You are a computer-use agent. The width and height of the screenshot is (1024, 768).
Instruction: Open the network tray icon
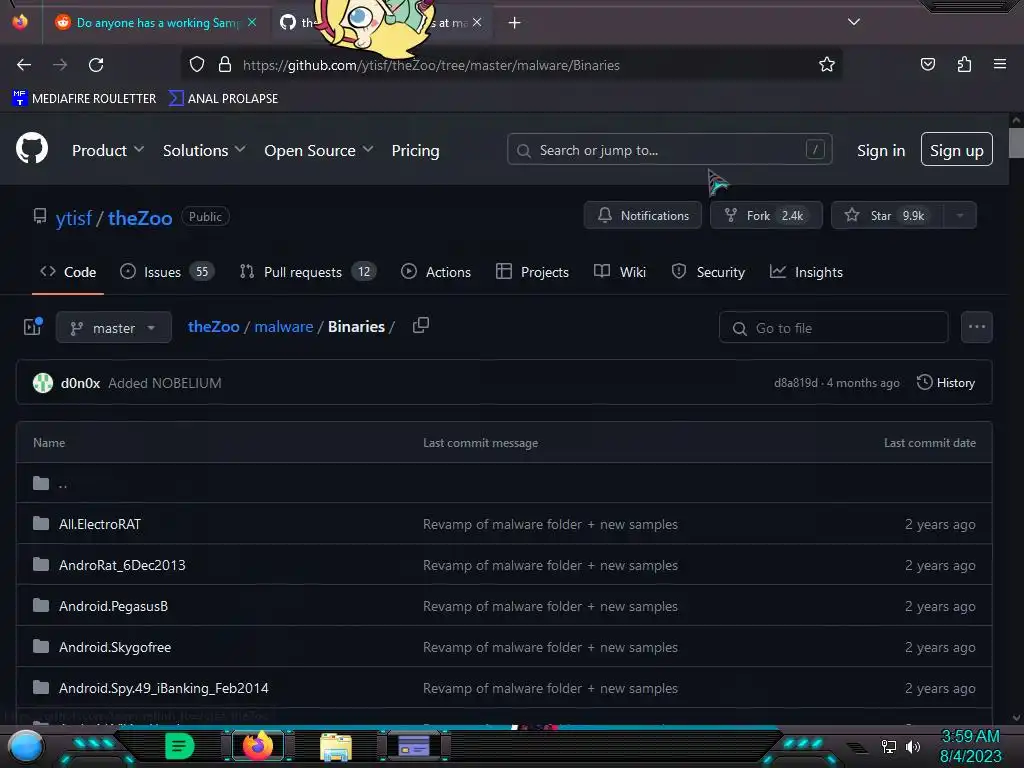(889, 747)
